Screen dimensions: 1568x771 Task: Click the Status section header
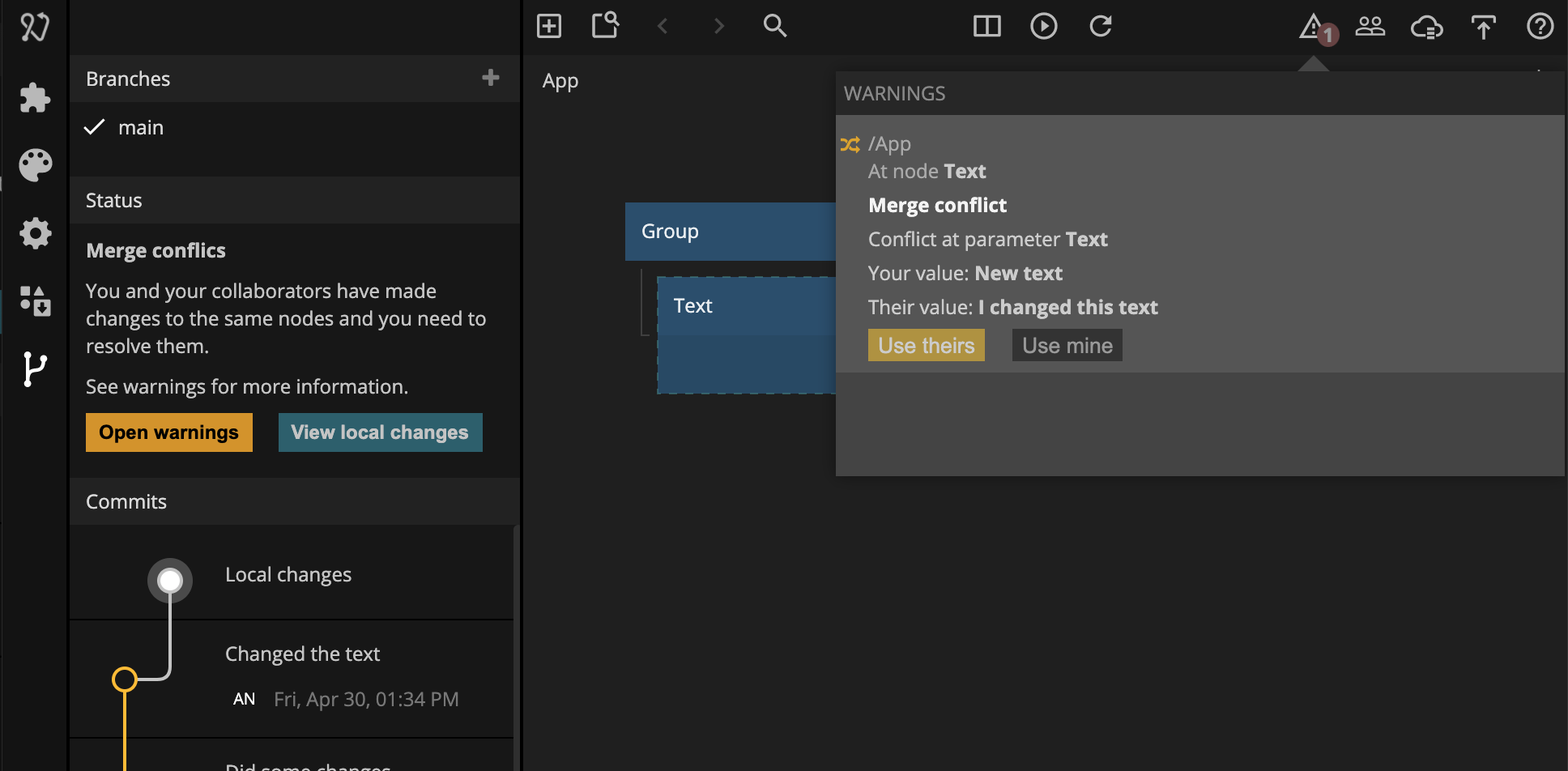(x=294, y=200)
